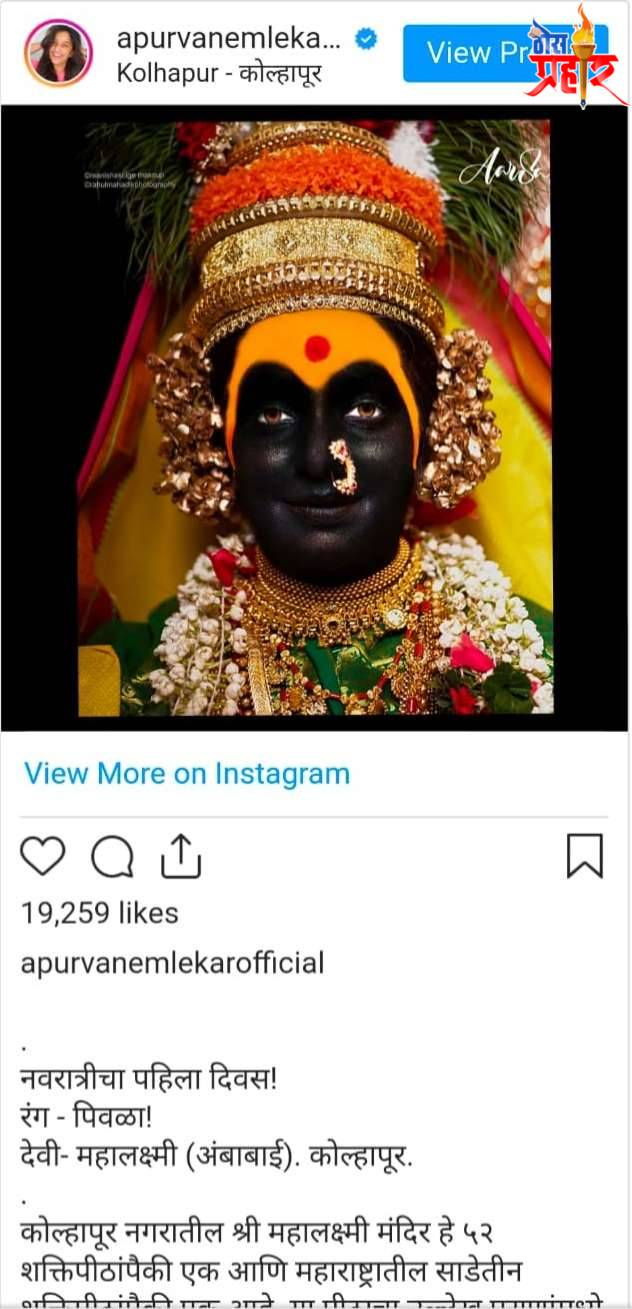Share the post using the share arrow icon
The height and width of the screenshot is (1309, 632).
click(x=181, y=854)
